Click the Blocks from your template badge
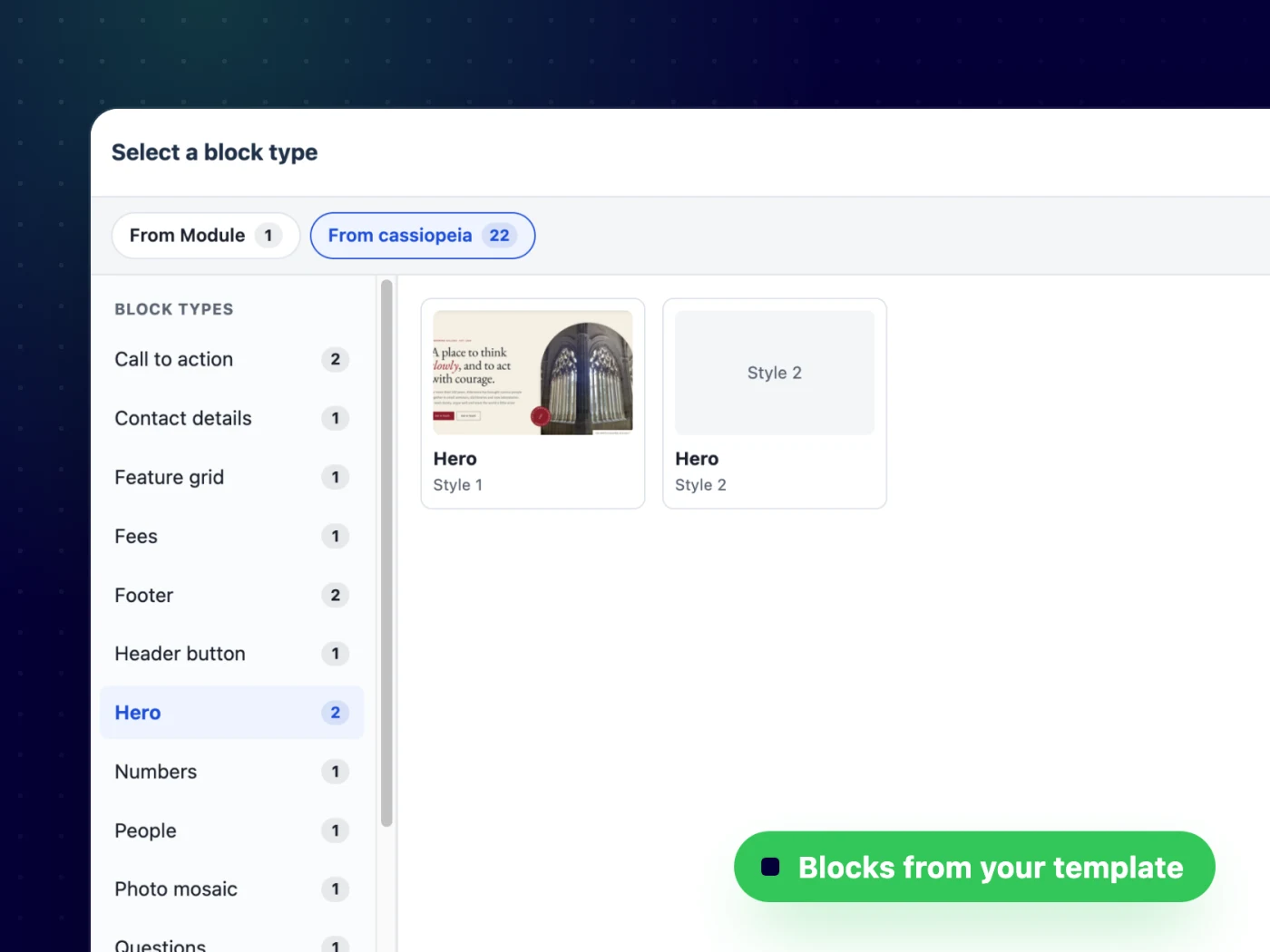The image size is (1270, 952). (x=974, y=867)
